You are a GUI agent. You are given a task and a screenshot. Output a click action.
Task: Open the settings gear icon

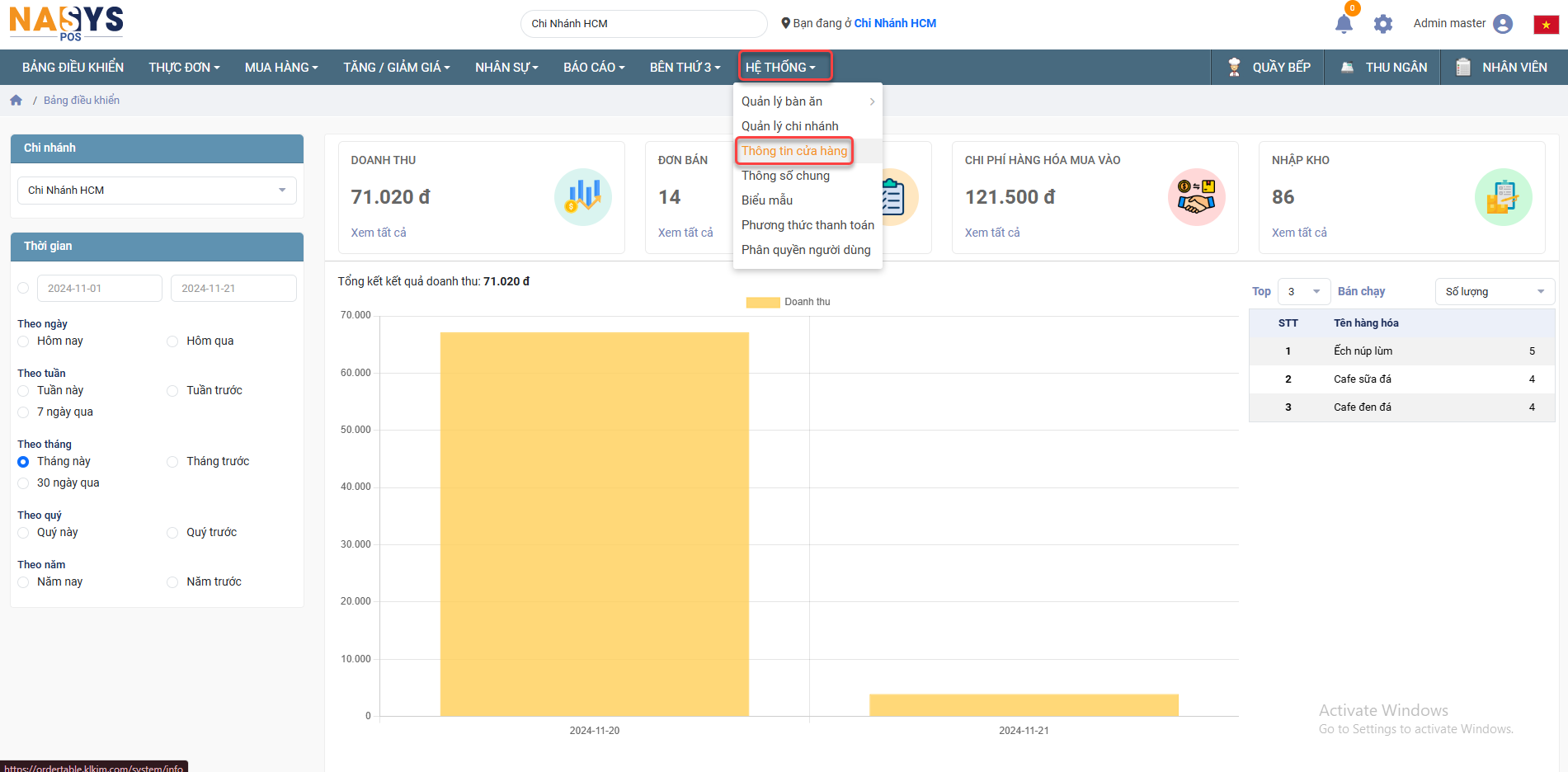1383,24
